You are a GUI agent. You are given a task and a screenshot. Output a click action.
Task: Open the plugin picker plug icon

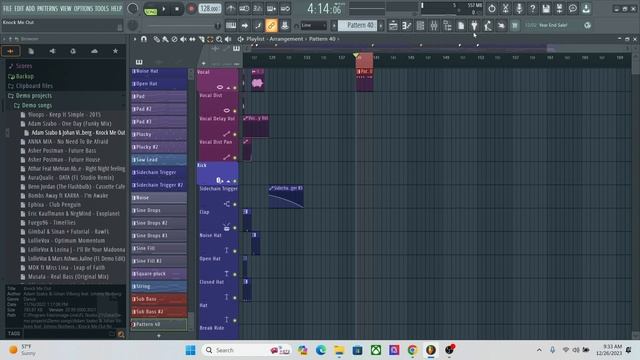point(474,26)
